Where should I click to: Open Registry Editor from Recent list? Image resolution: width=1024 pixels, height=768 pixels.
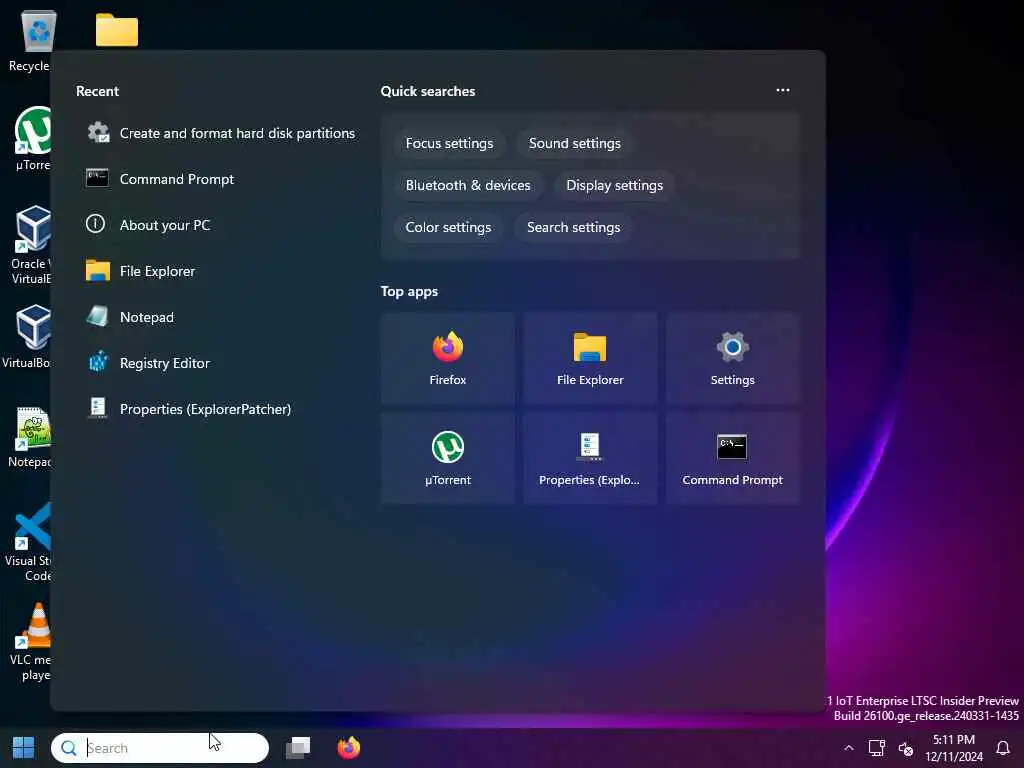tap(221, 363)
